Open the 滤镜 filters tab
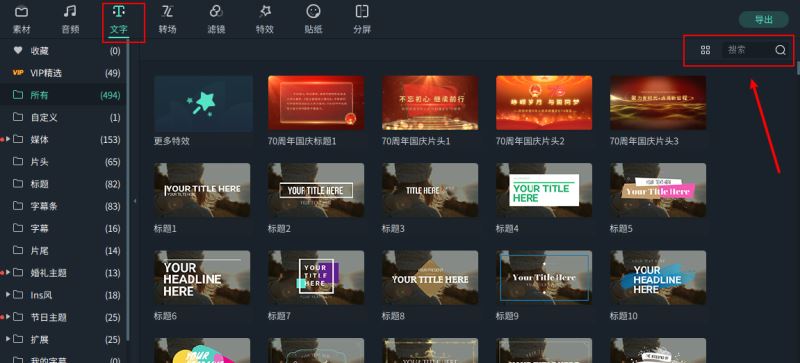Image resolution: width=800 pixels, height=363 pixels. pos(216,19)
